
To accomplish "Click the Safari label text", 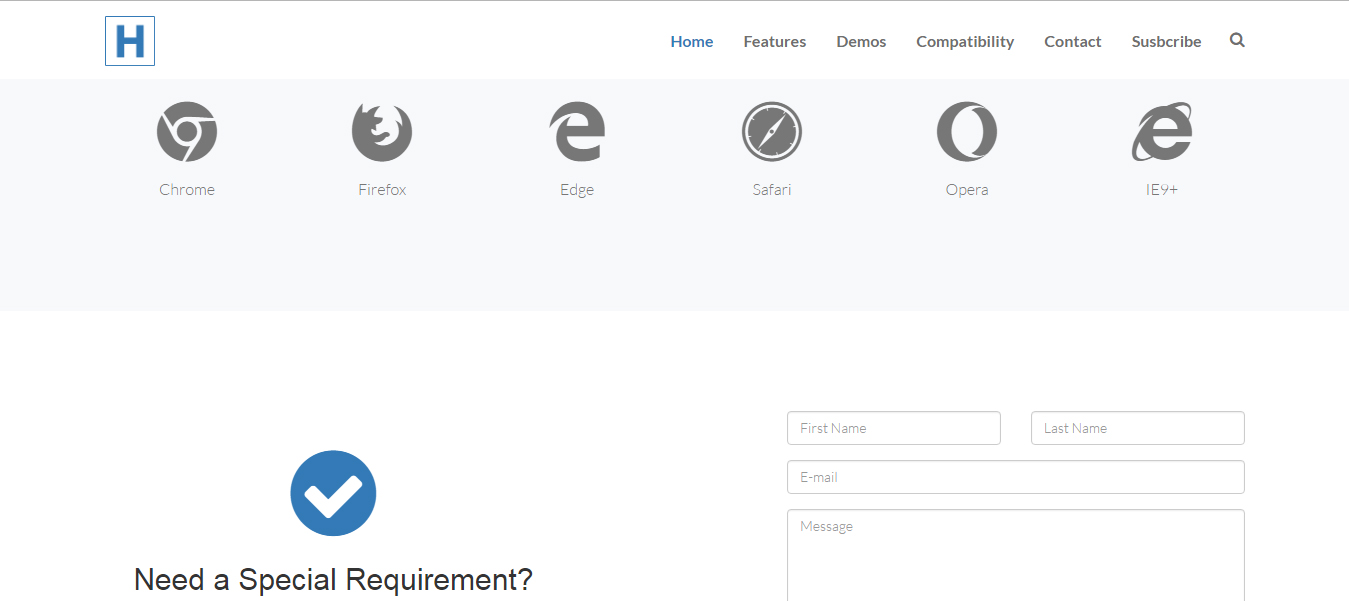I will (x=772, y=189).
